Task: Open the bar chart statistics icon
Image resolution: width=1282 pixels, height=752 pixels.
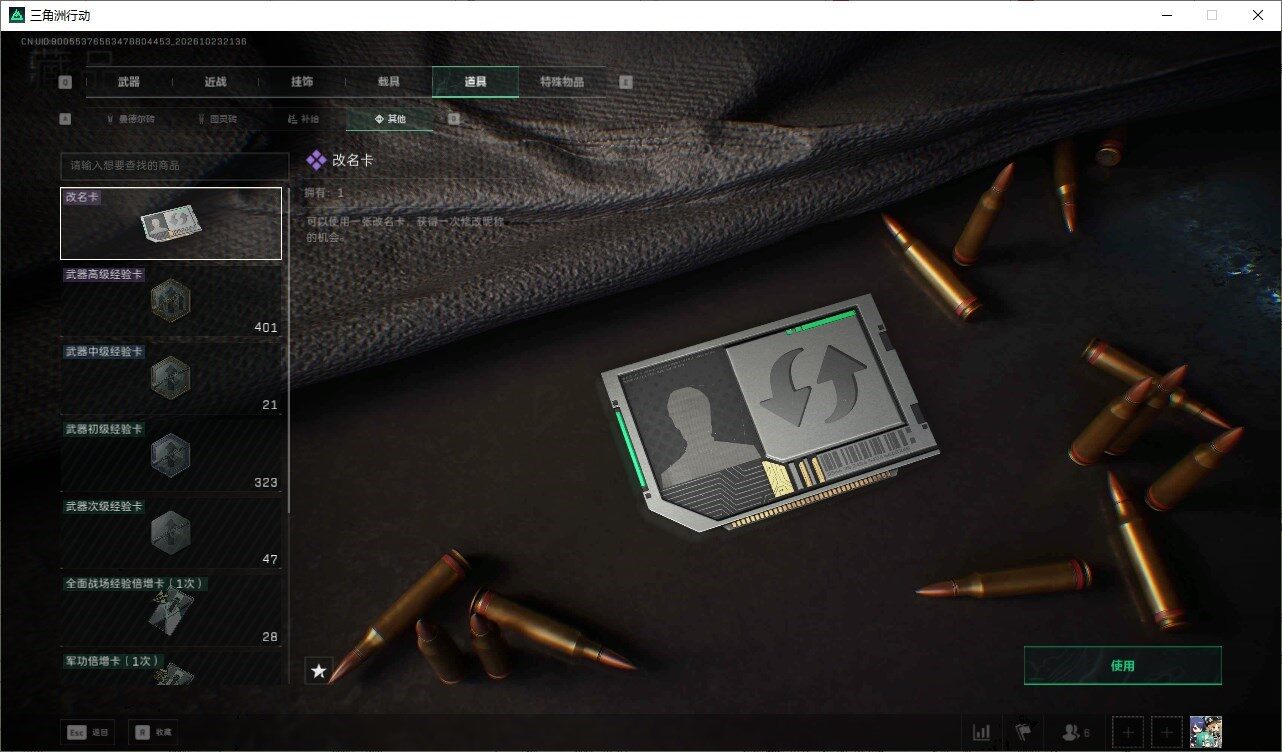Action: pyautogui.click(x=982, y=732)
